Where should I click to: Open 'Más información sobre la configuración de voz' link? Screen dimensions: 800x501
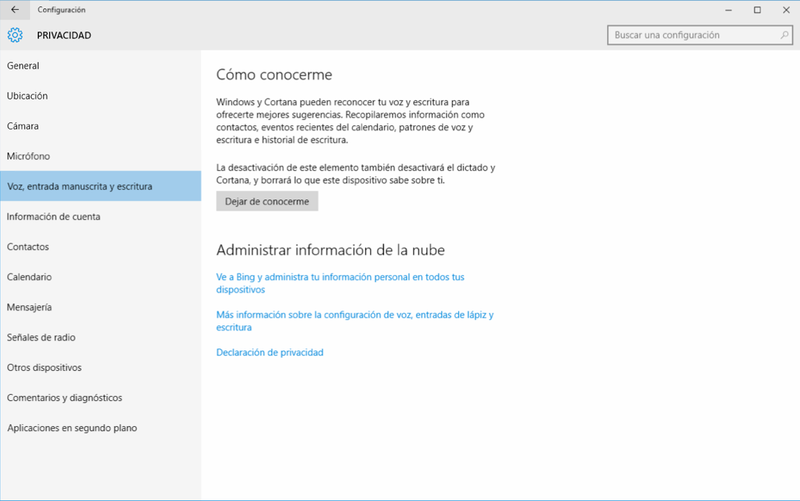click(x=355, y=321)
